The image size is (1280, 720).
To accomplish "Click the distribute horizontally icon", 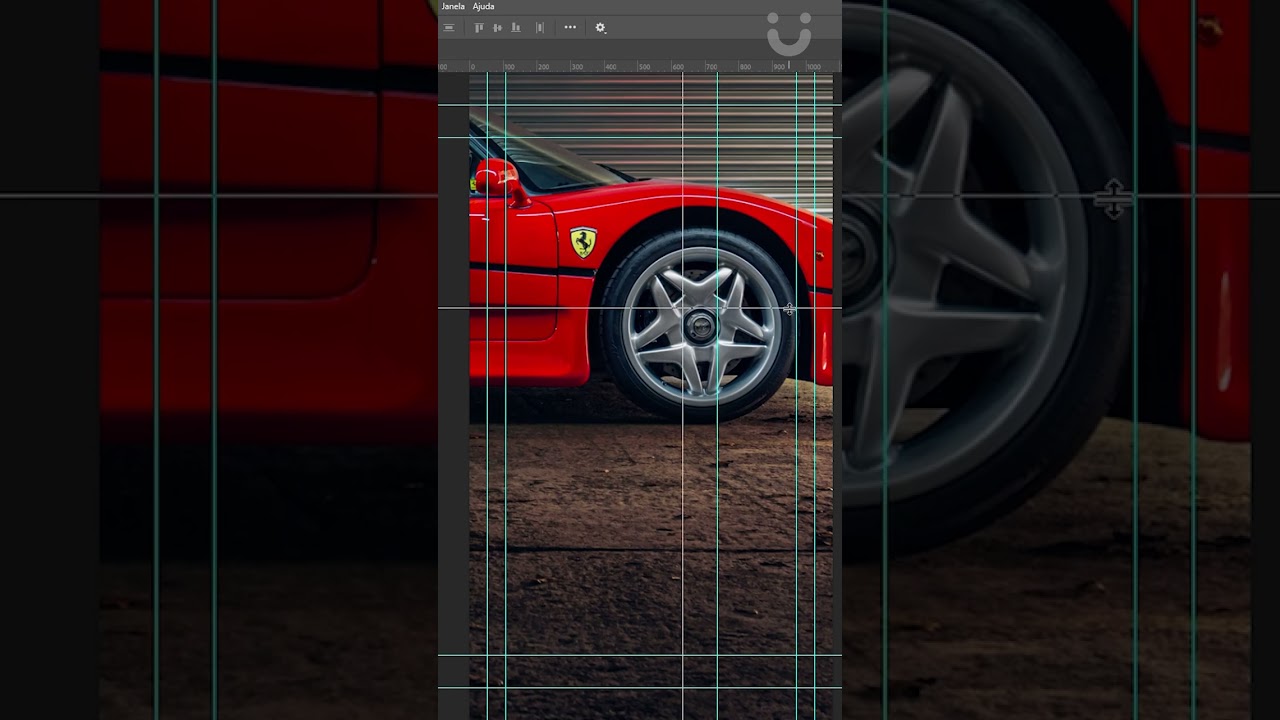I will coord(540,28).
